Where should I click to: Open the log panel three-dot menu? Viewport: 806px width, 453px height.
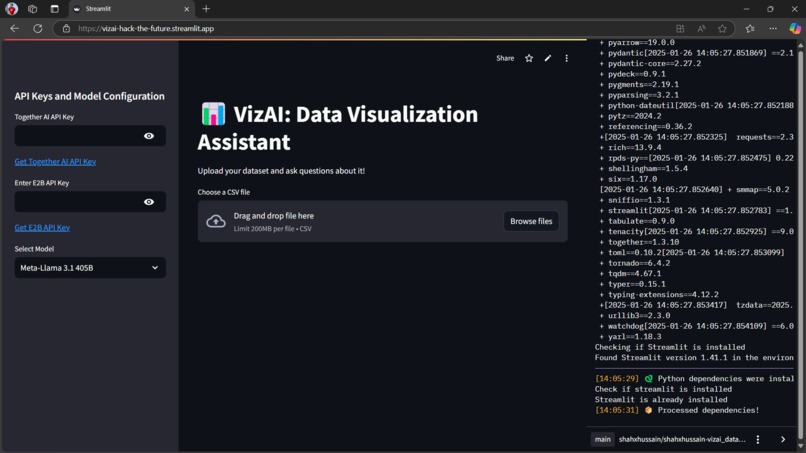(x=758, y=439)
